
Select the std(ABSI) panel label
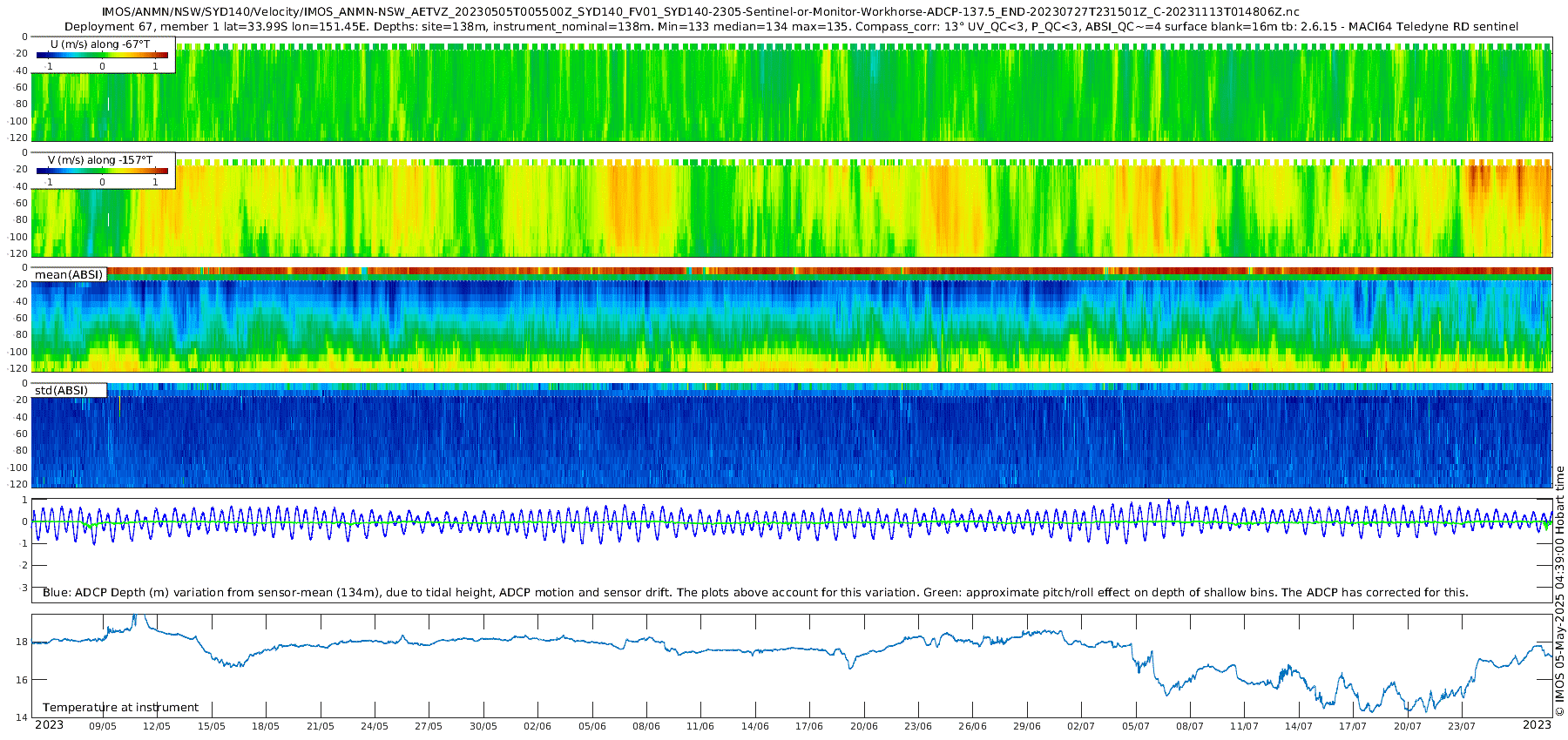(62, 391)
